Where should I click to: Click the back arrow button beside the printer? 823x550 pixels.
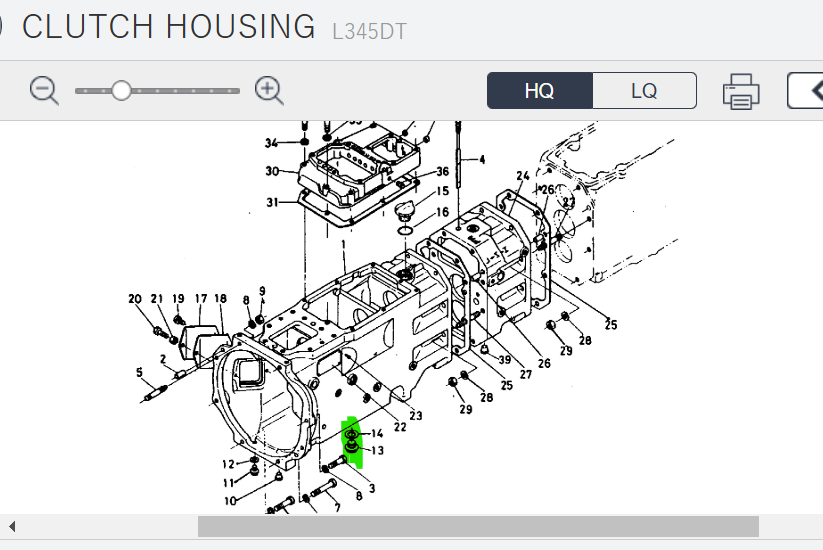[x=806, y=91]
